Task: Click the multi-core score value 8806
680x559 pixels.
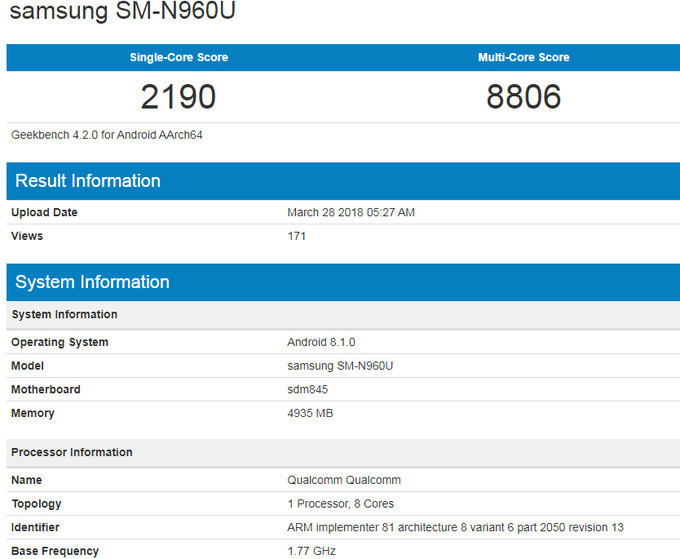Action: 523,97
